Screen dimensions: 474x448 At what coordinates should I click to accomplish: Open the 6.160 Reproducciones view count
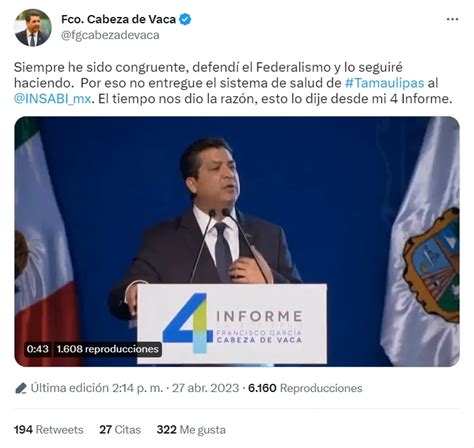tap(305, 388)
